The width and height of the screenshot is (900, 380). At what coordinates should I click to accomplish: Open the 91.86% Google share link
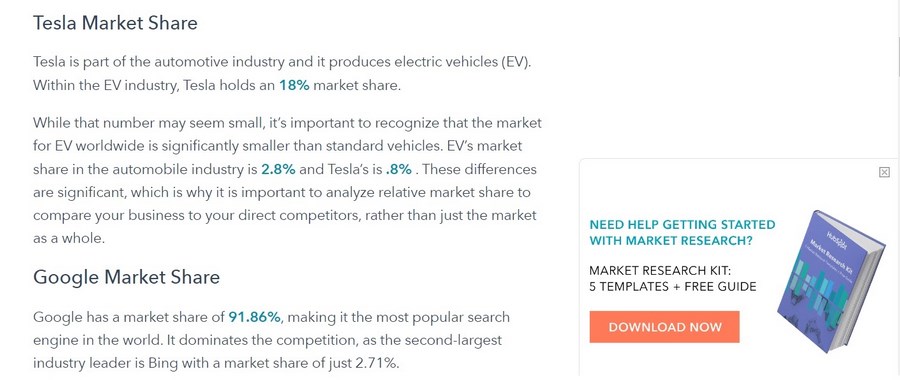(254, 317)
